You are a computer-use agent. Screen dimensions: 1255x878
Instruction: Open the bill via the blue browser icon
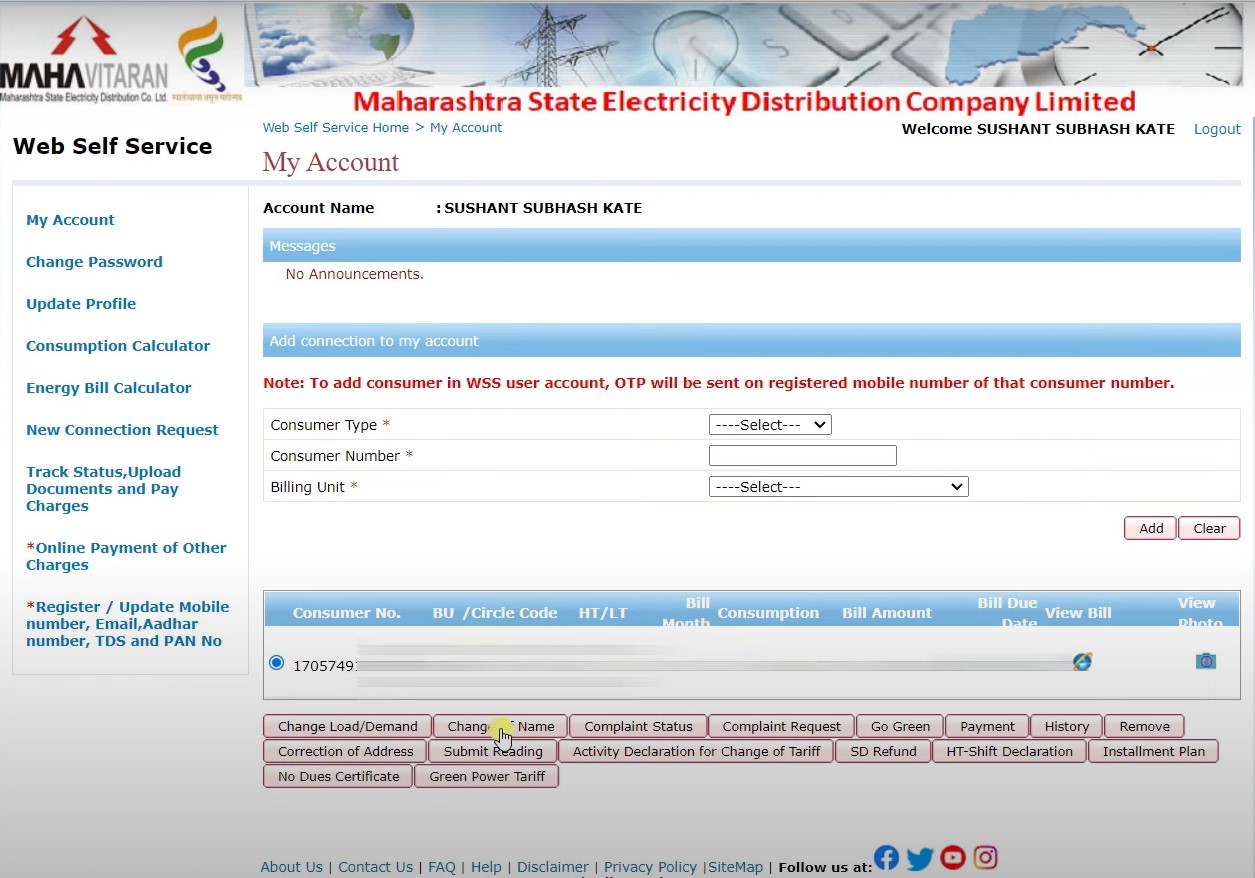pos(1081,661)
